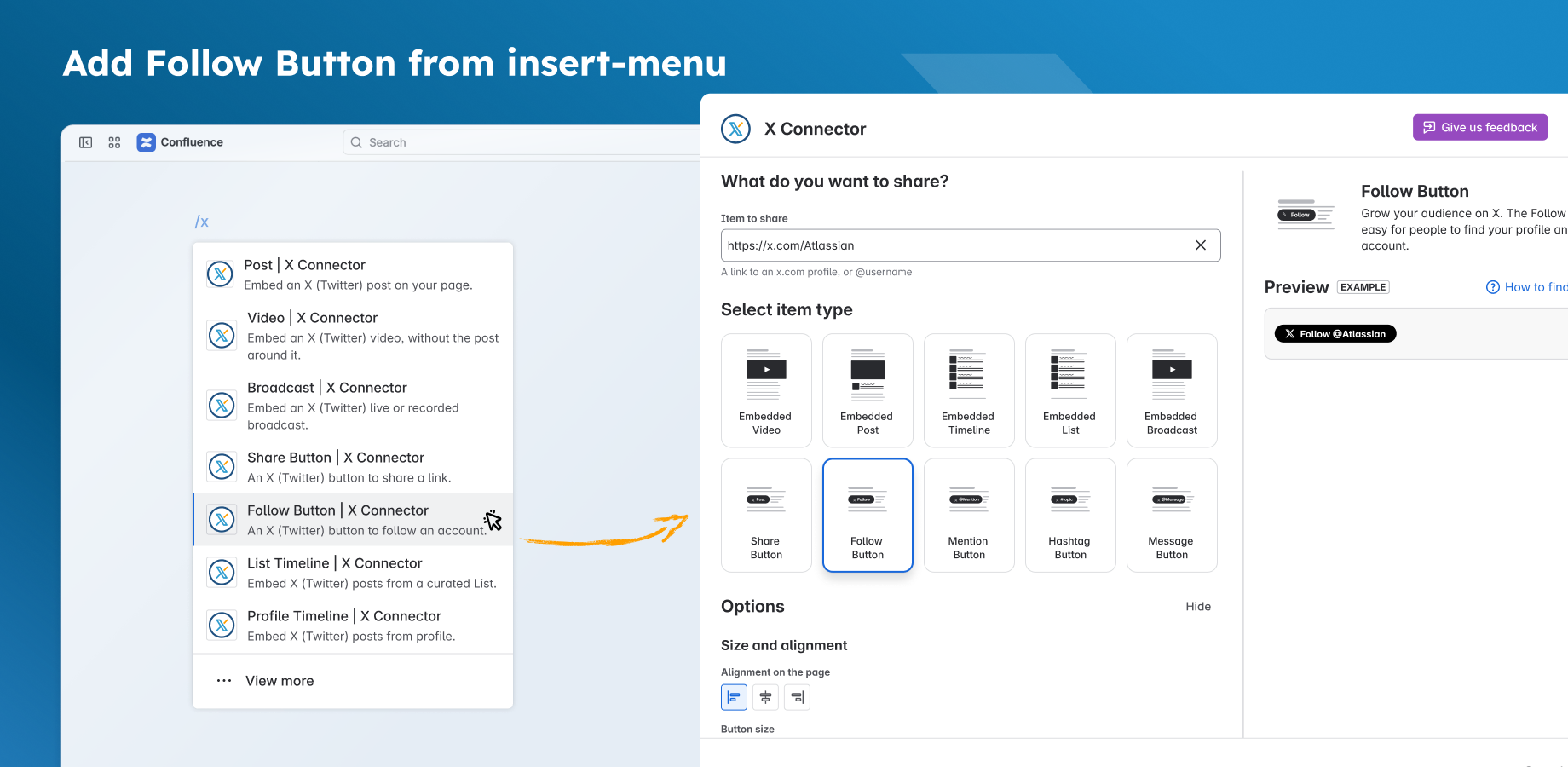Click the Follow Button illustration thumbnail
The width and height of the screenshot is (1568, 767).
1306,215
